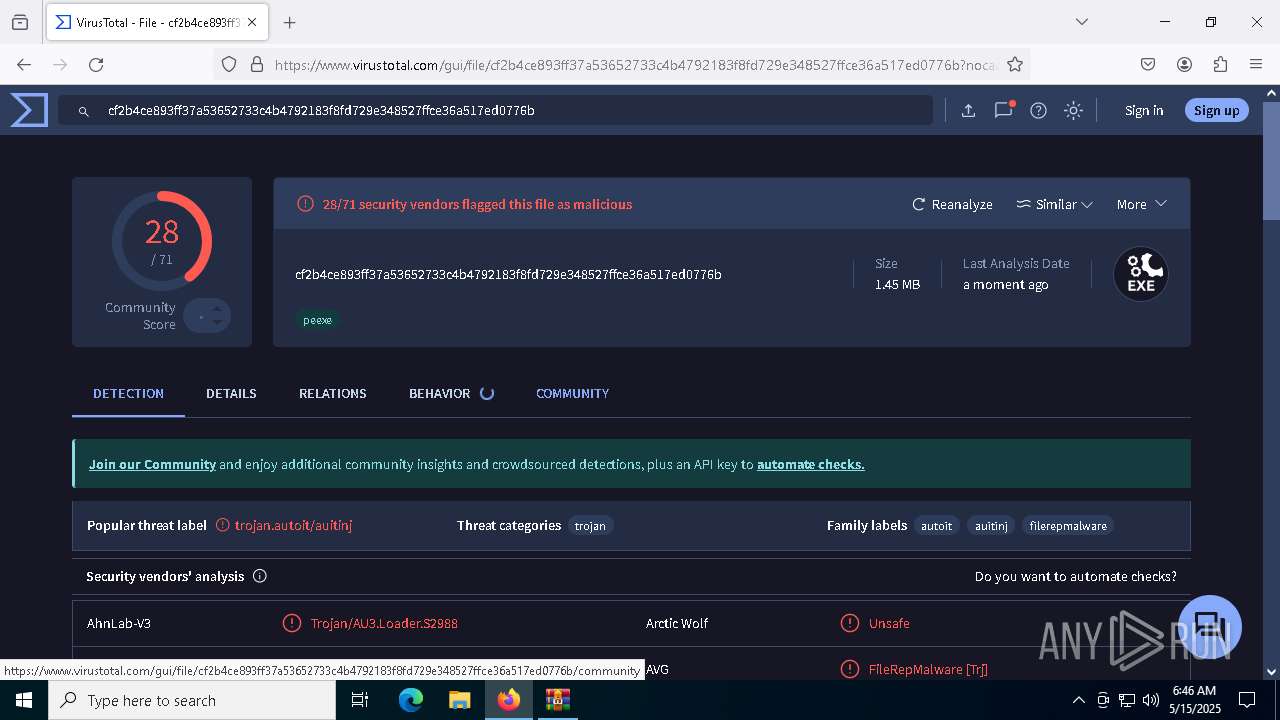Image resolution: width=1280 pixels, height=720 pixels.
Task: Switch to the RELATIONS tab
Action: (332, 393)
